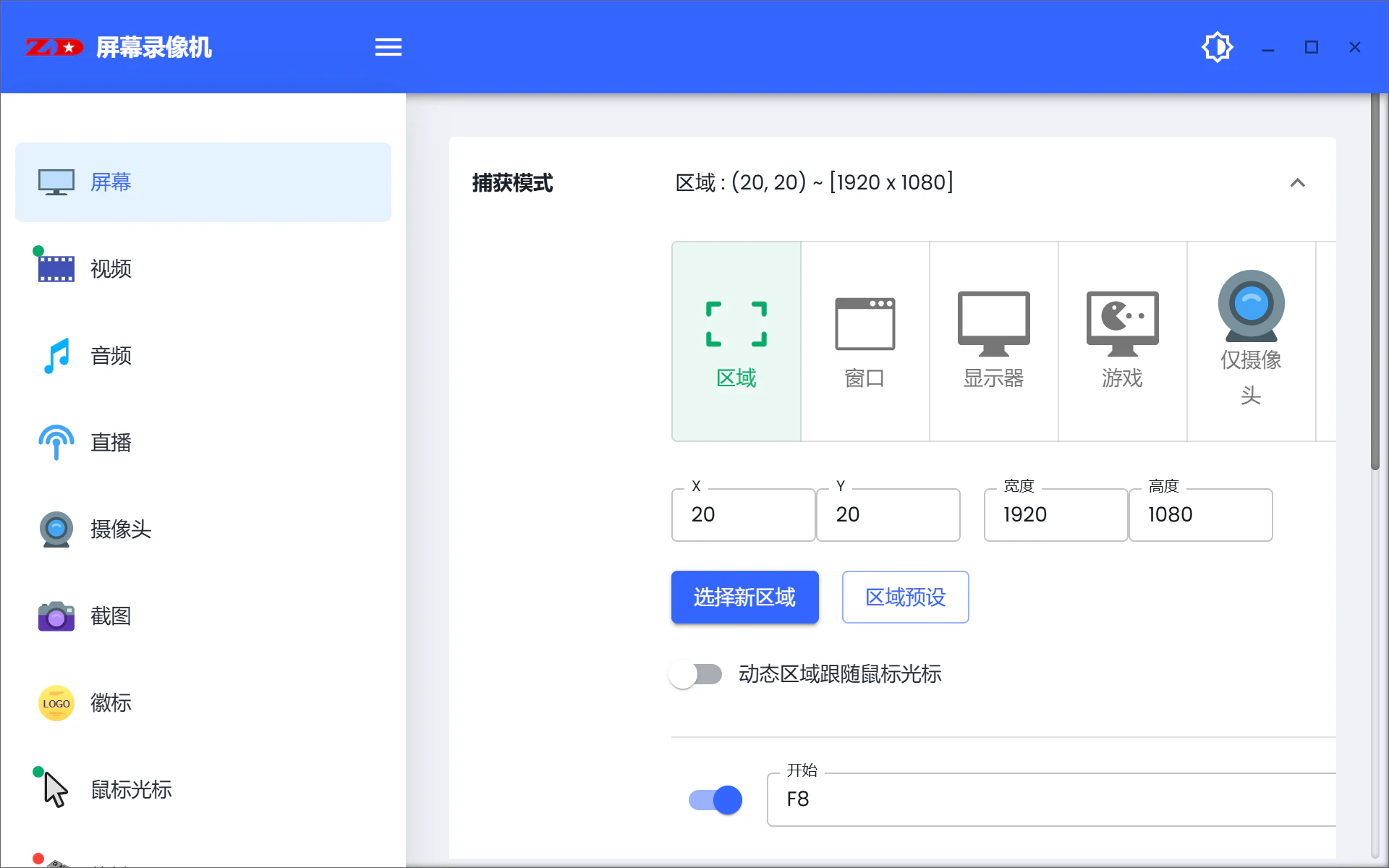This screenshot has height=868, width=1389.
Task: Open the 视频 settings tab
Action: pos(111,269)
